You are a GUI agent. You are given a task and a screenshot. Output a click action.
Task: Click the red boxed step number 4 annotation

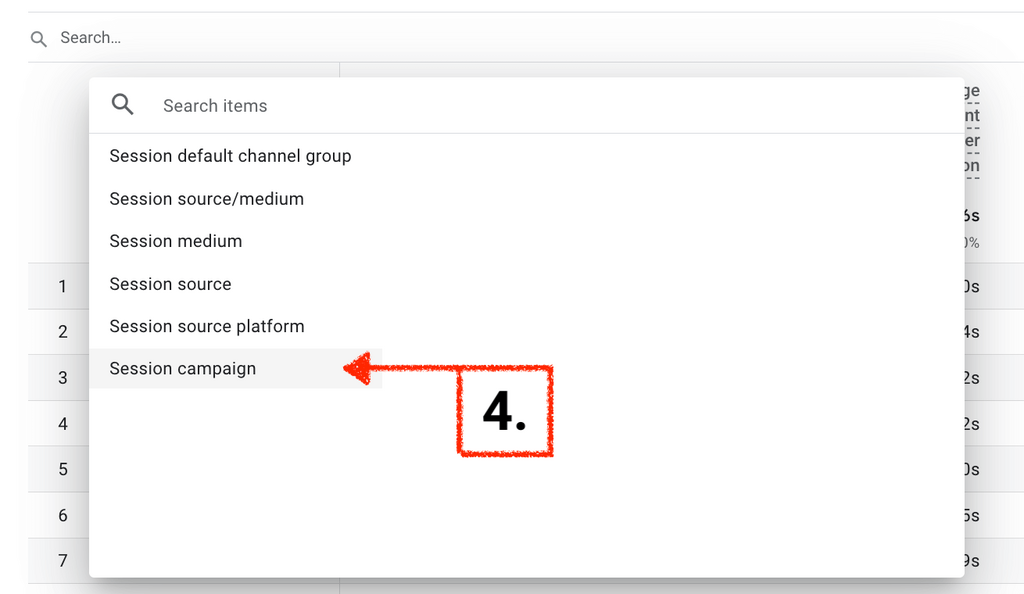[x=505, y=411]
